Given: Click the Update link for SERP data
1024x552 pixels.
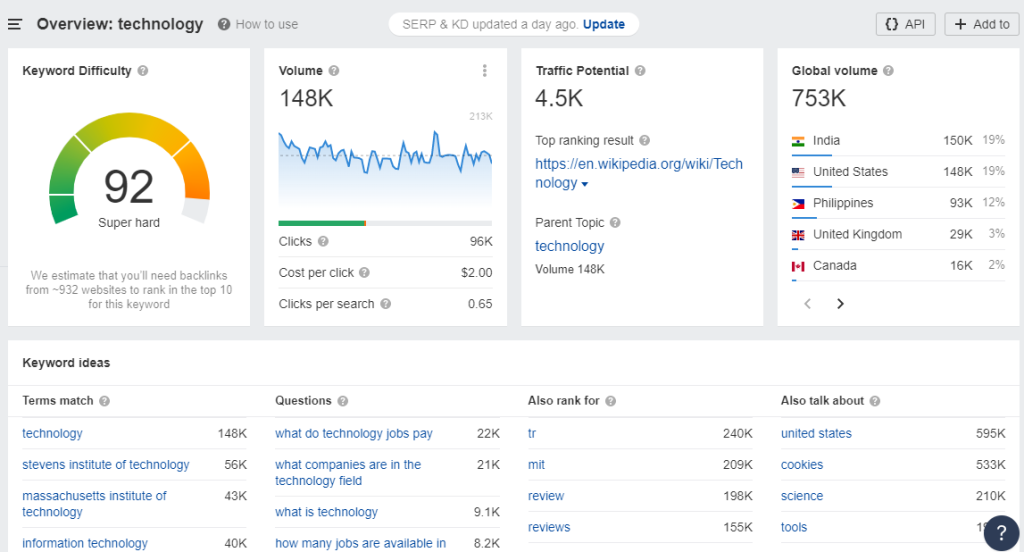Looking at the screenshot, I should (x=604, y=24).
